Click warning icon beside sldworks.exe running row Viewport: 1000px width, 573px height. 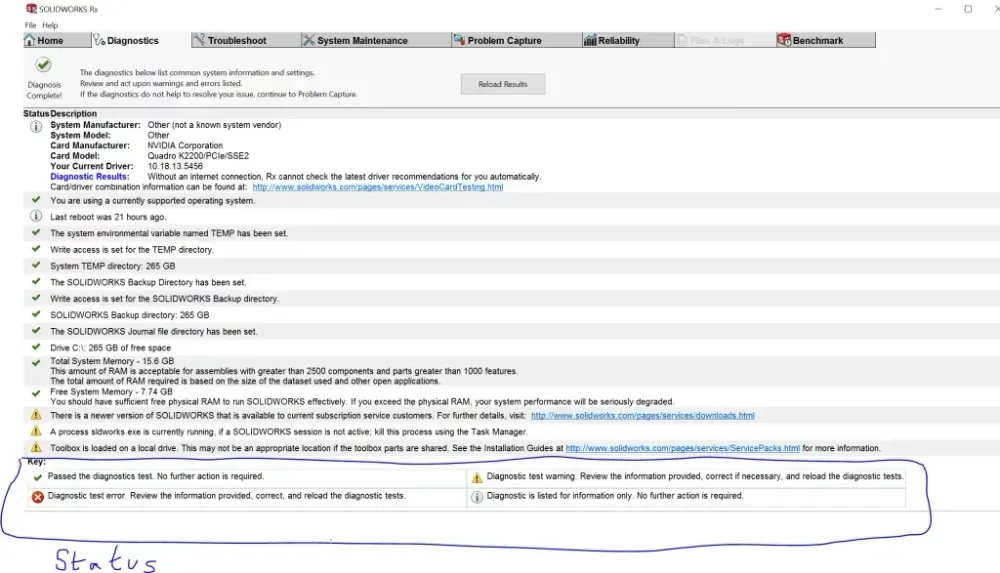click(36, 431)
